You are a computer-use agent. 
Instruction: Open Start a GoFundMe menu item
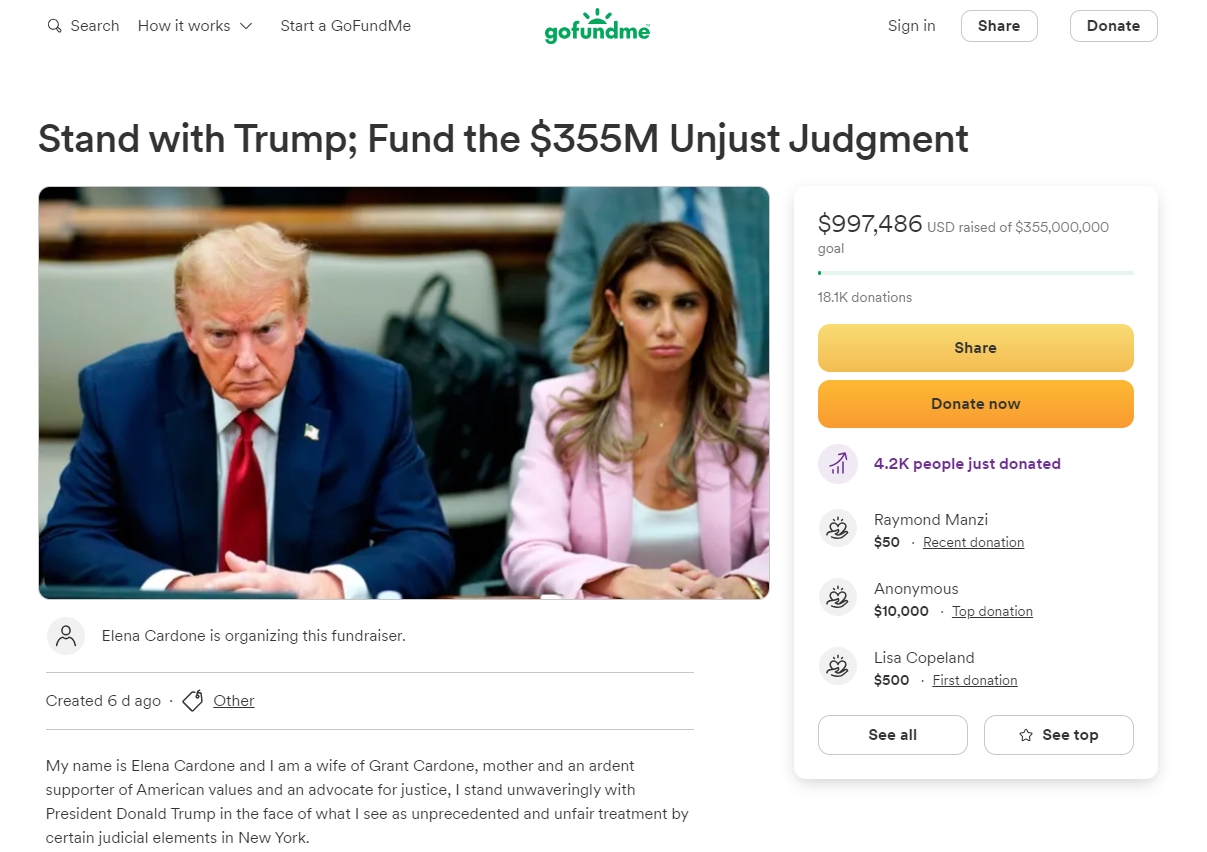click(x=346, y=26)
